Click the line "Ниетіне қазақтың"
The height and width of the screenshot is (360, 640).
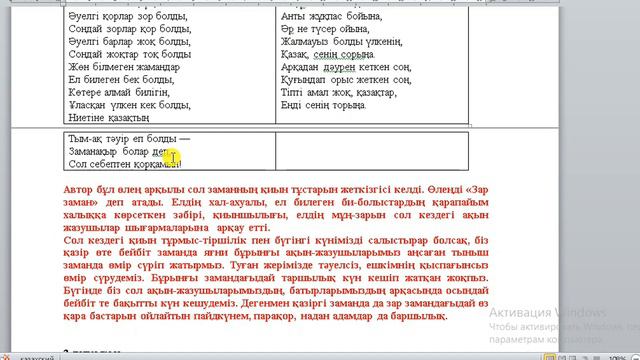pyautogui.click(x=109, y=118)
